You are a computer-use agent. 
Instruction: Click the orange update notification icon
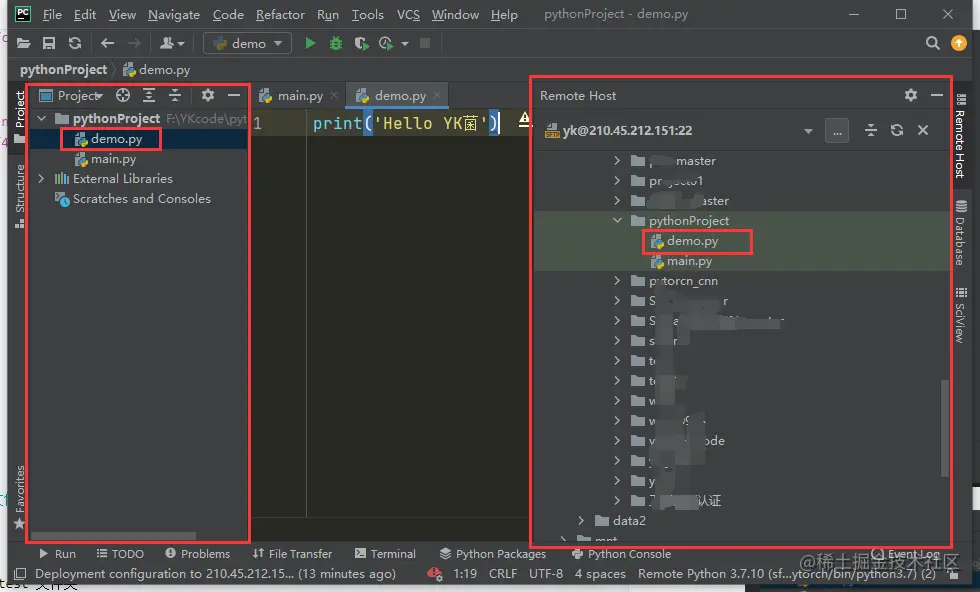959,43
